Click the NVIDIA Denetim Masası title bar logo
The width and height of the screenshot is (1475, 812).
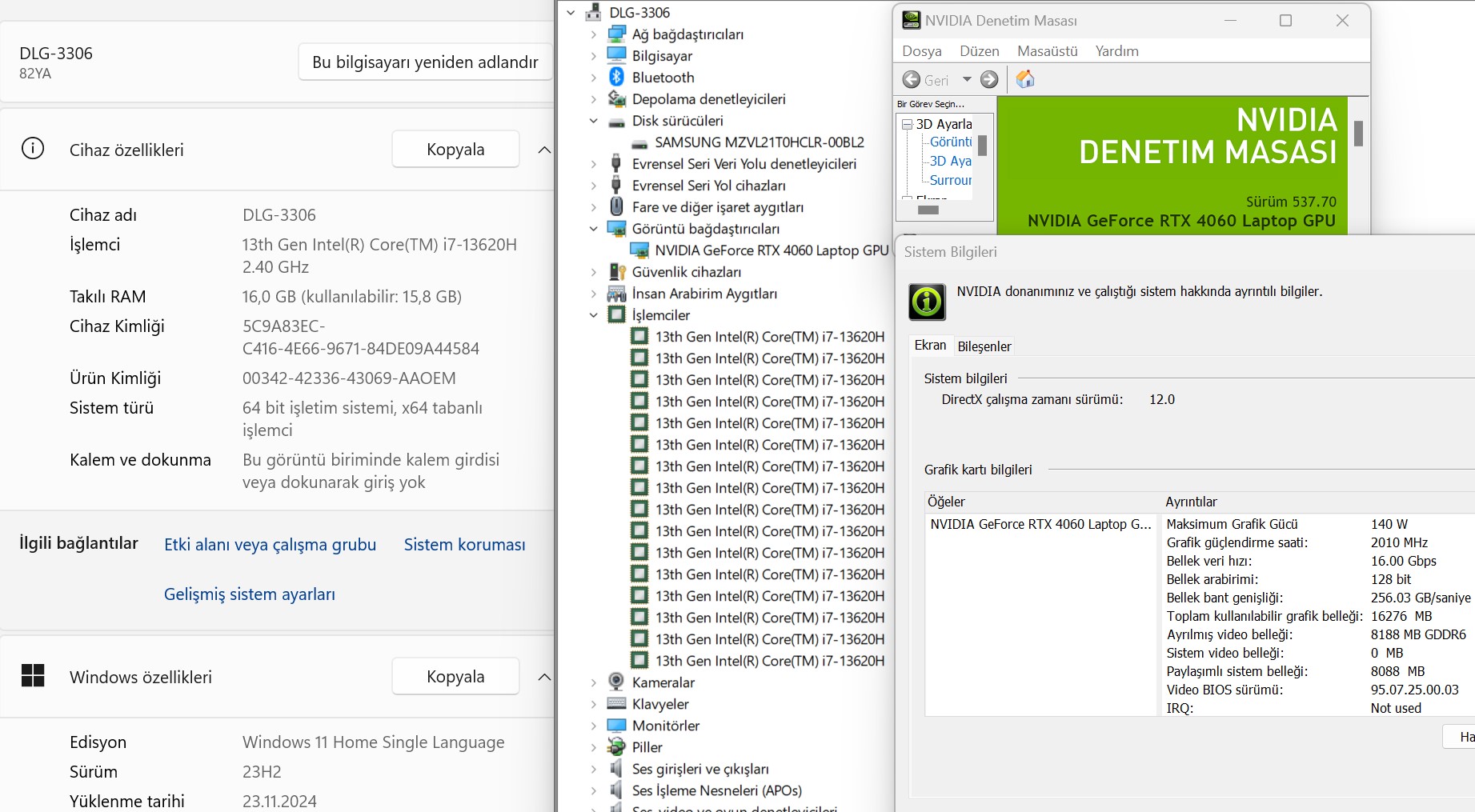pos(911,20)
